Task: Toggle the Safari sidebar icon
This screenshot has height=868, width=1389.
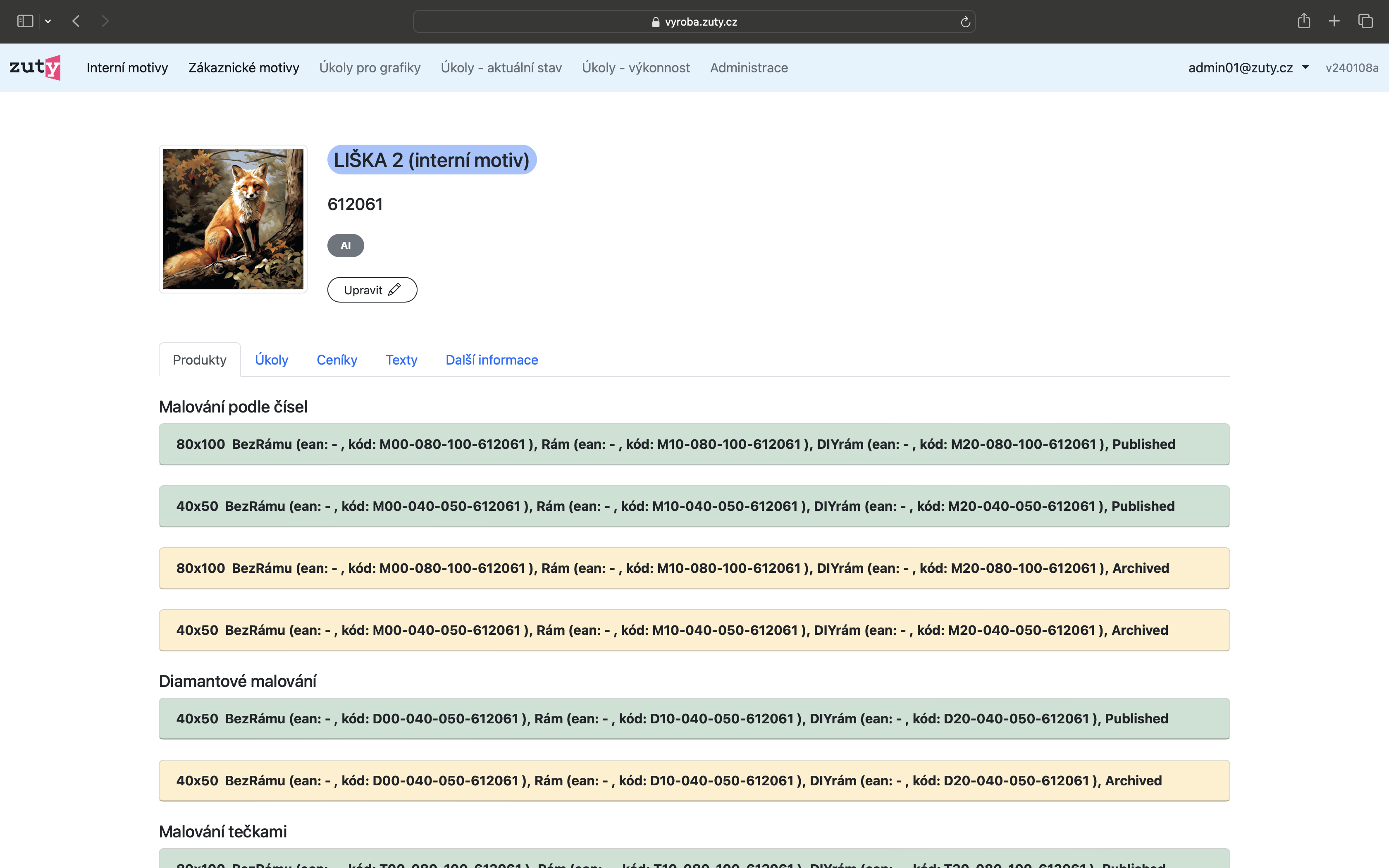Action: (25, 21)
